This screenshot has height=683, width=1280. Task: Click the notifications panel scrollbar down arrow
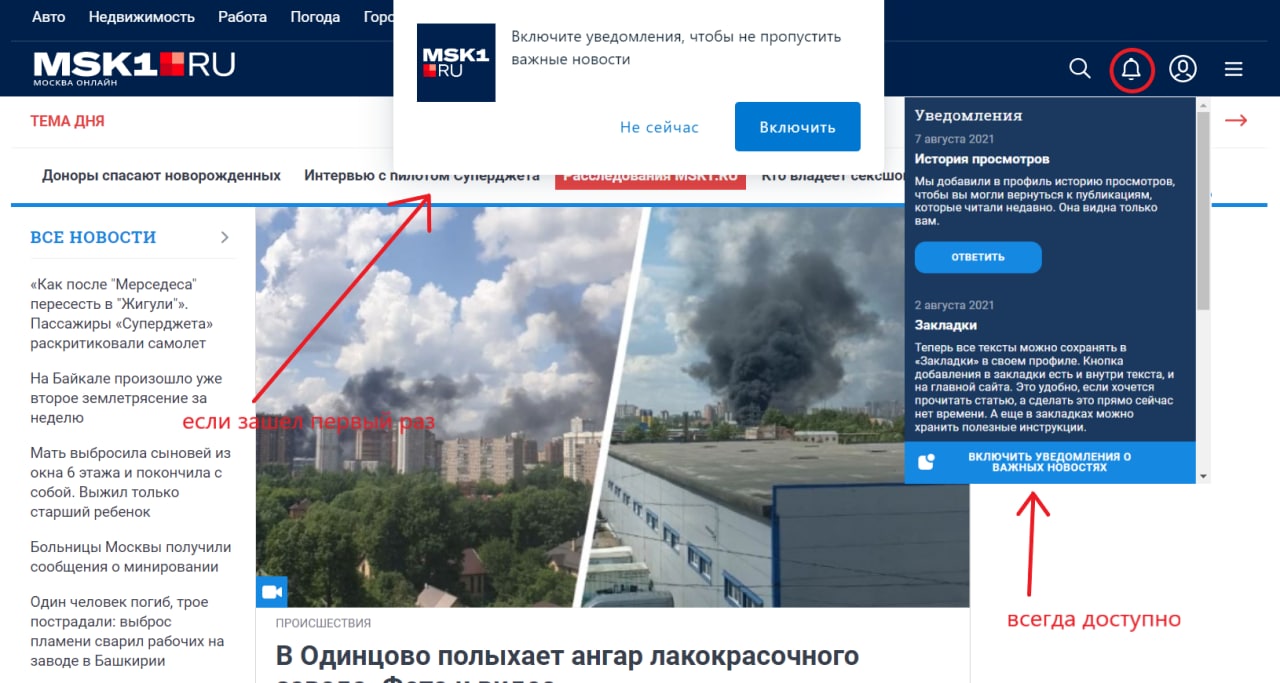click(1203, 476)
